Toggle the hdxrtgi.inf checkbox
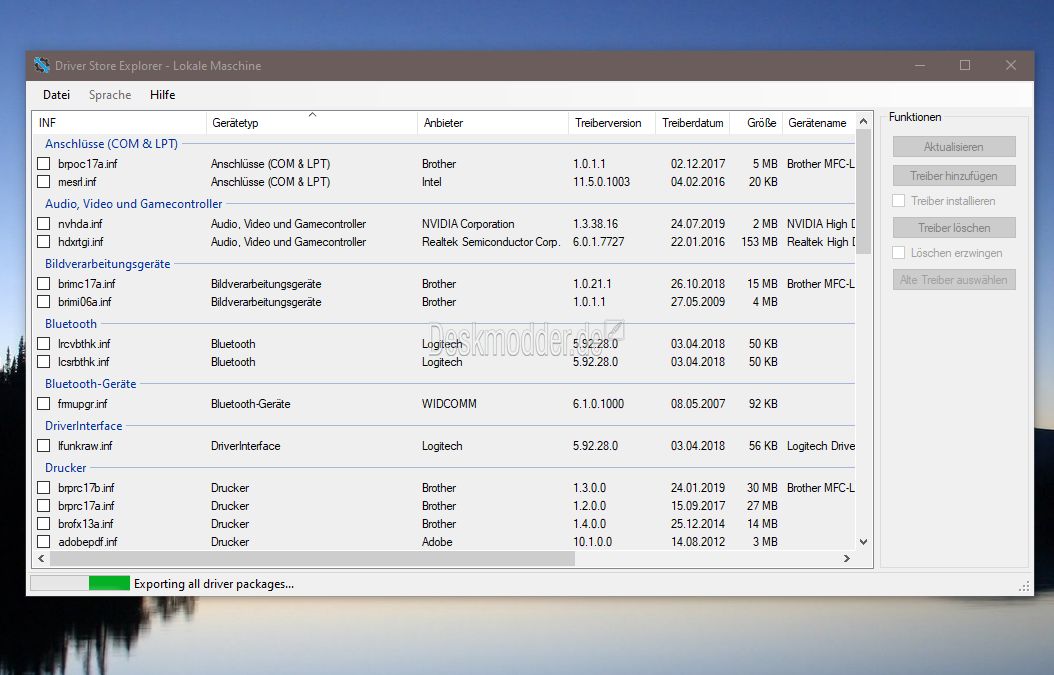This screenshot has width=1054, height=675. tap(44, 241)
